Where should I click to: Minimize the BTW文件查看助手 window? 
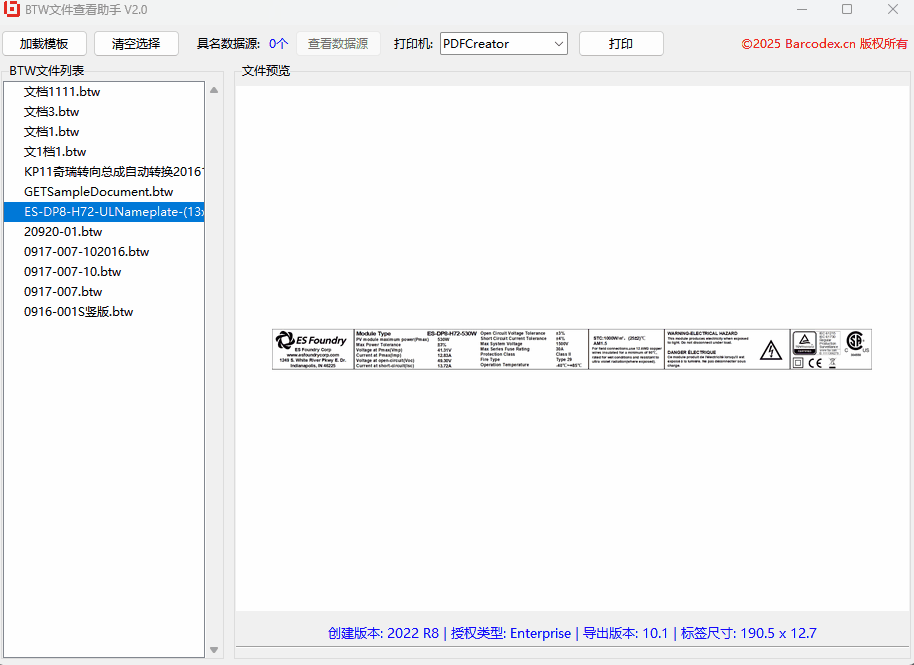802,9
